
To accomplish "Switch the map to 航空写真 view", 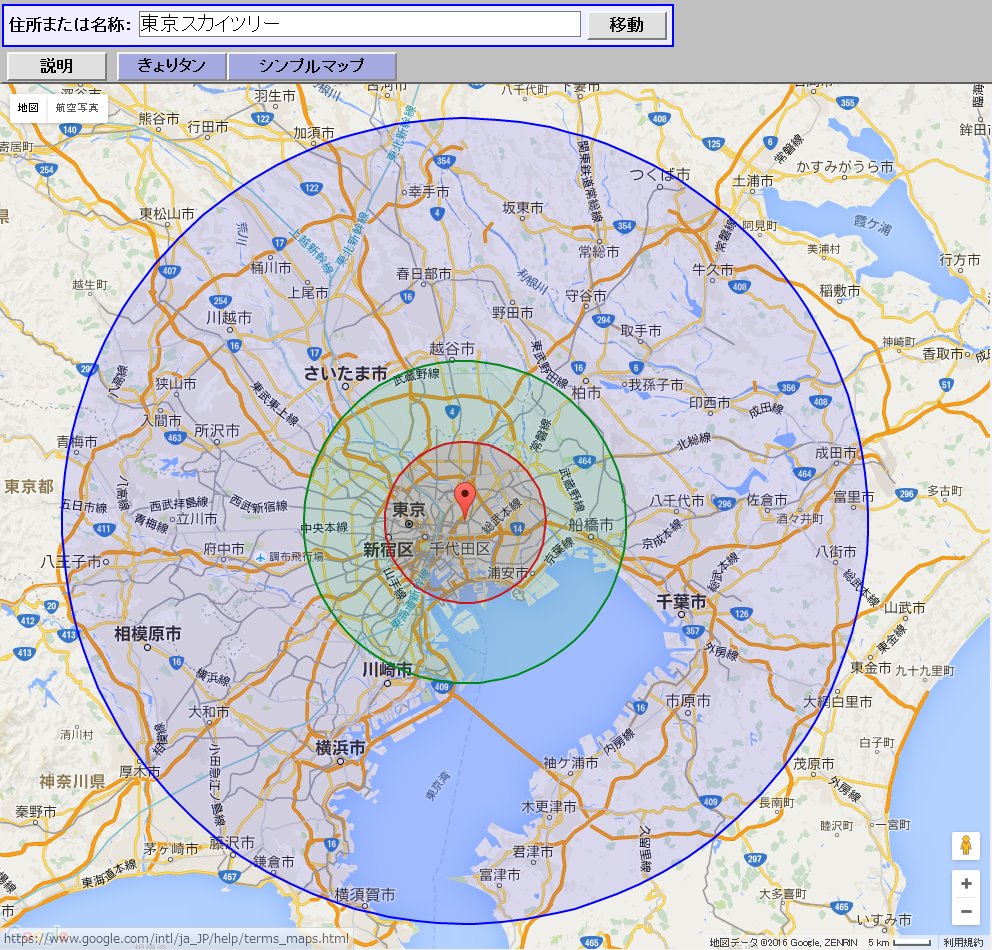I will [x=77, y=107].
